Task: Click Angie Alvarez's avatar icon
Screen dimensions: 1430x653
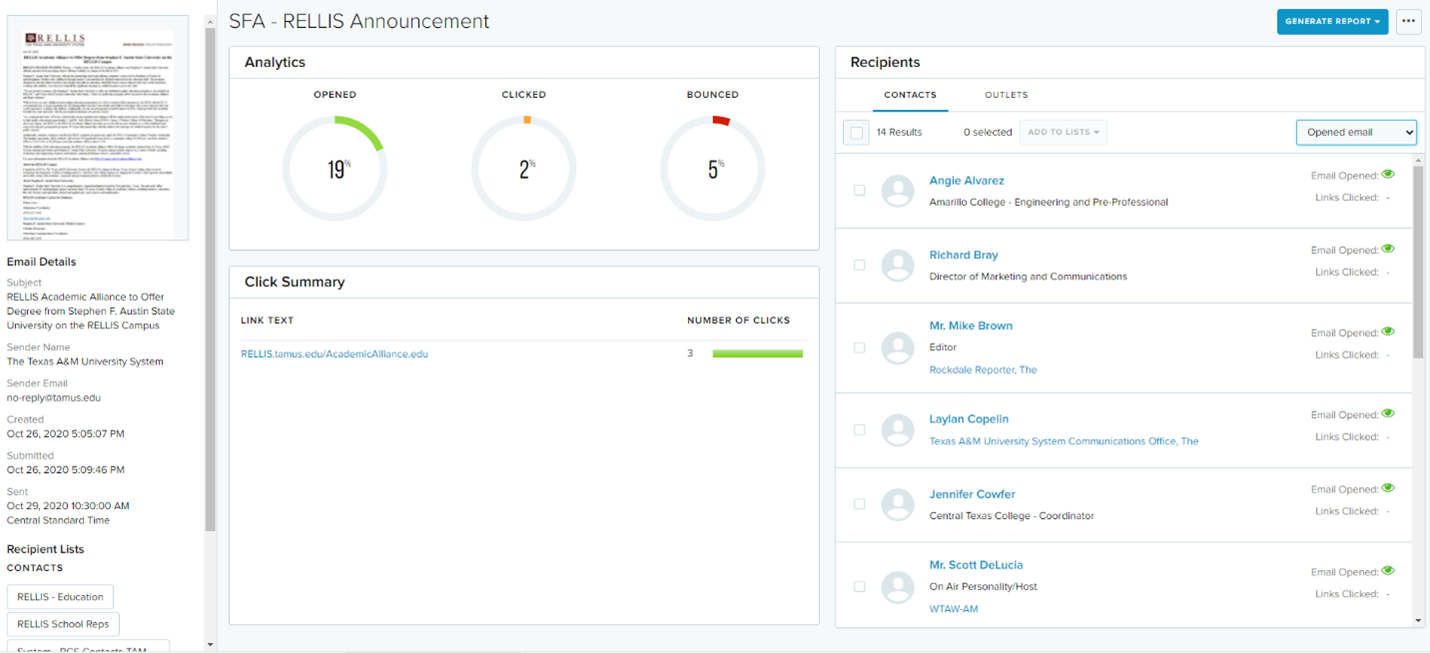Action: click(898, 191)
